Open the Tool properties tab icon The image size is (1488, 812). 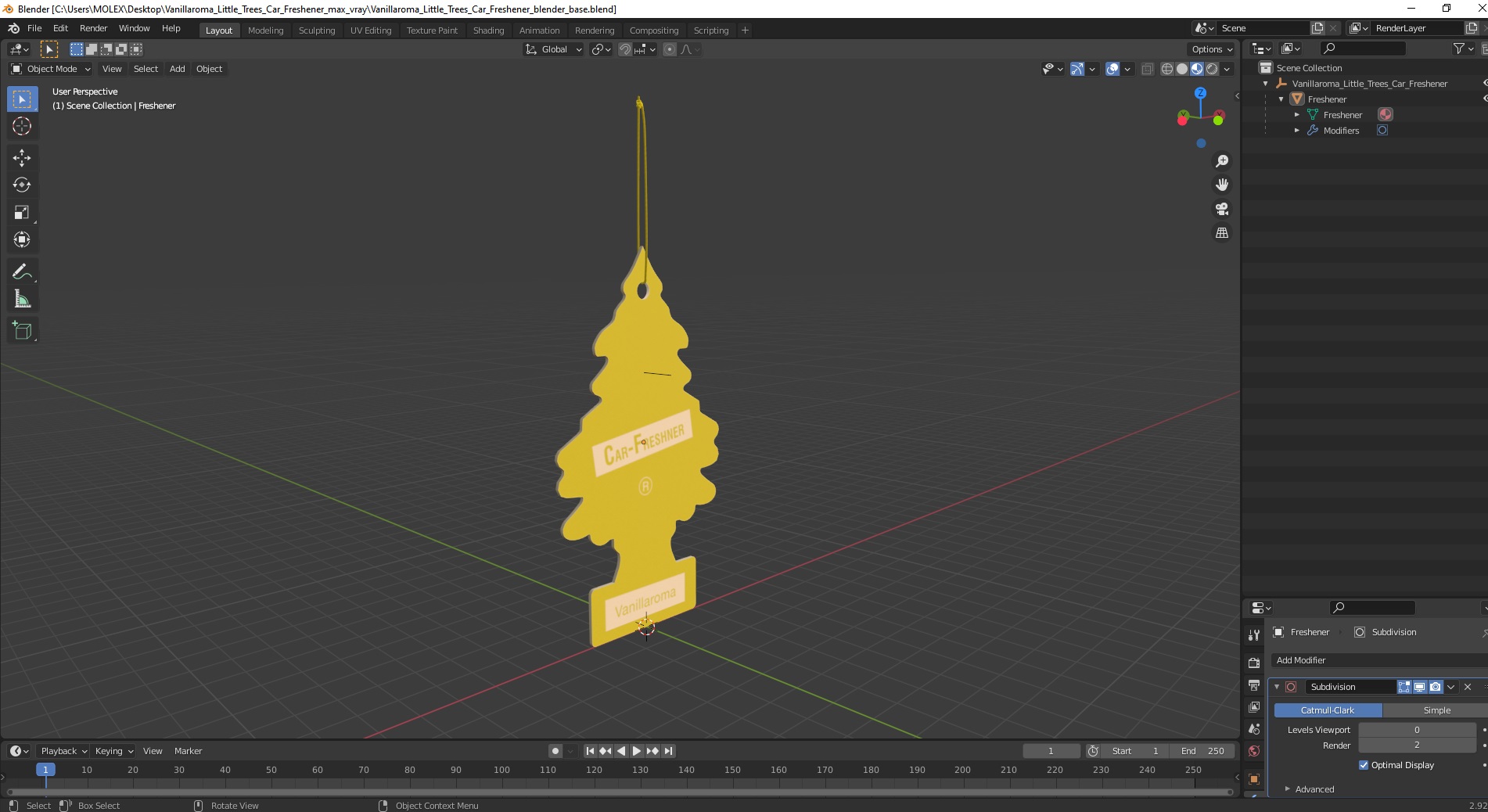tap(1254, 635)
